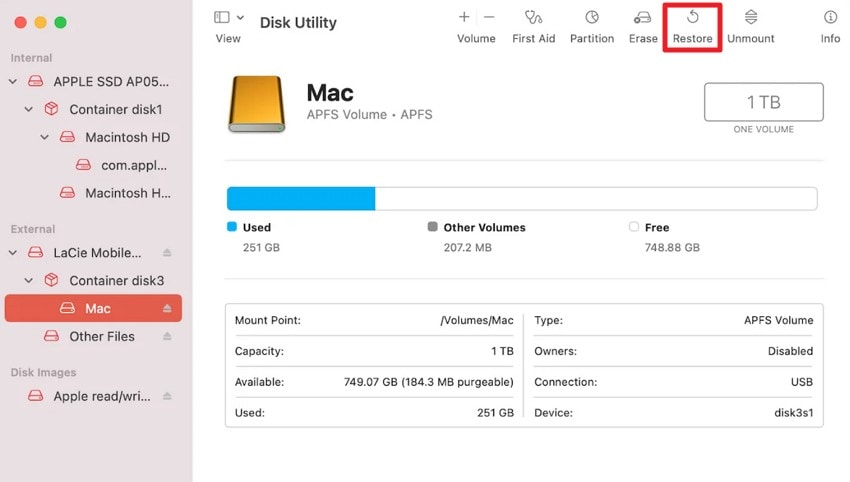Select LaCie Mobile external drive
The width and height of the screenshot is (850, 482).
coord(97,253)
